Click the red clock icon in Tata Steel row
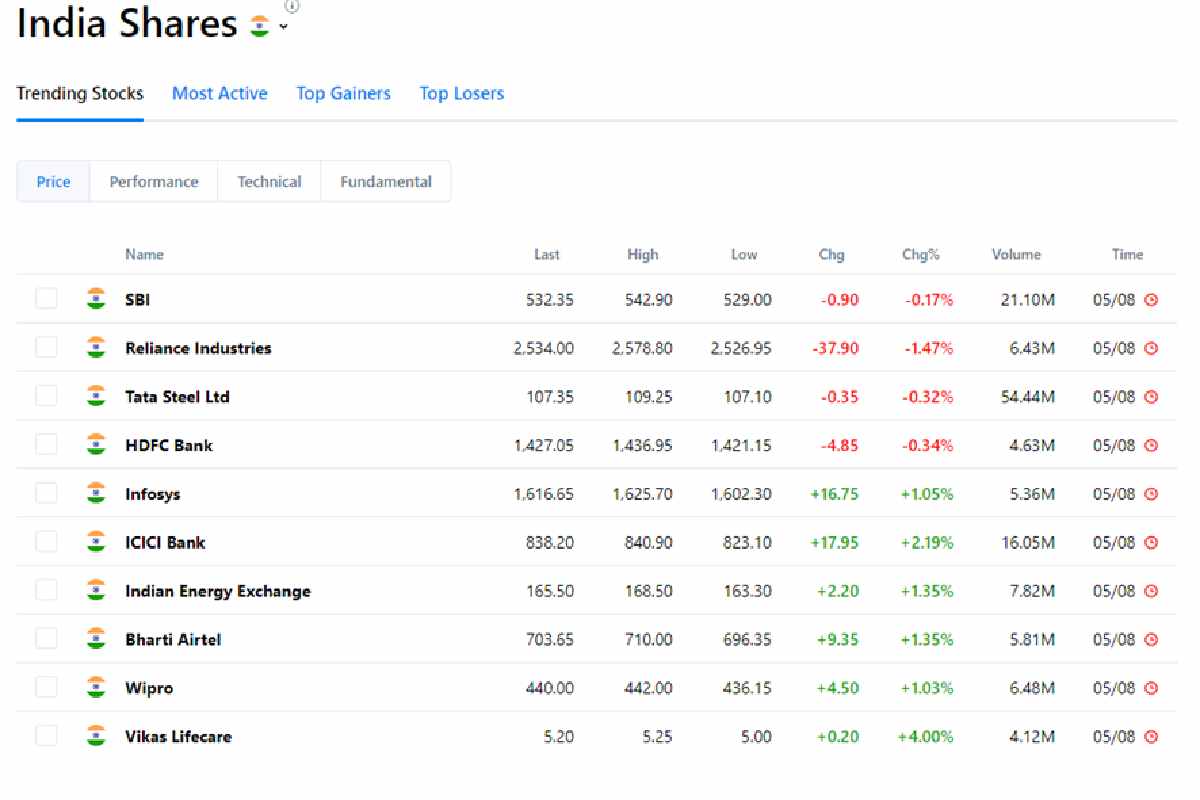The image size is (1200, 800). [x=1151, y=396]
